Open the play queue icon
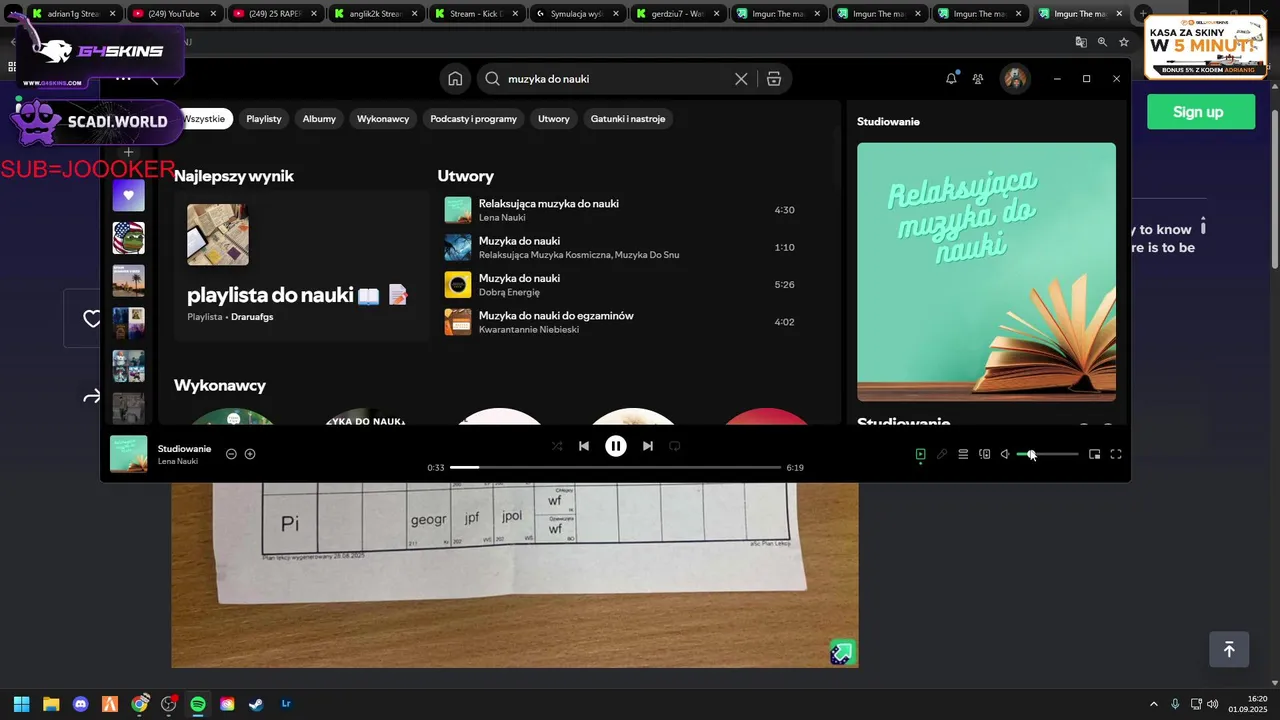Image resolution: width=1280 pixels, height=720 pixels. pos(963,454)
